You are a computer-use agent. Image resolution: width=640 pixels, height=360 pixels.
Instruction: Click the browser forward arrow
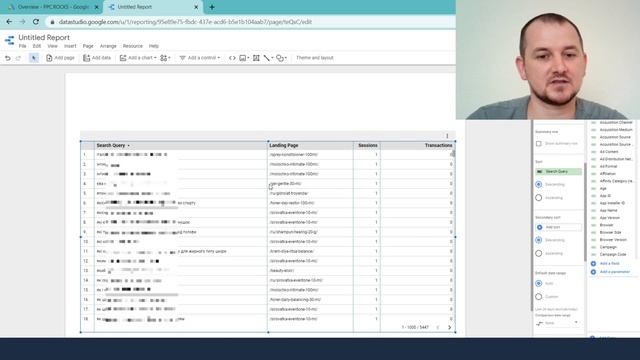pyautogui.click(x=22, y=22)
